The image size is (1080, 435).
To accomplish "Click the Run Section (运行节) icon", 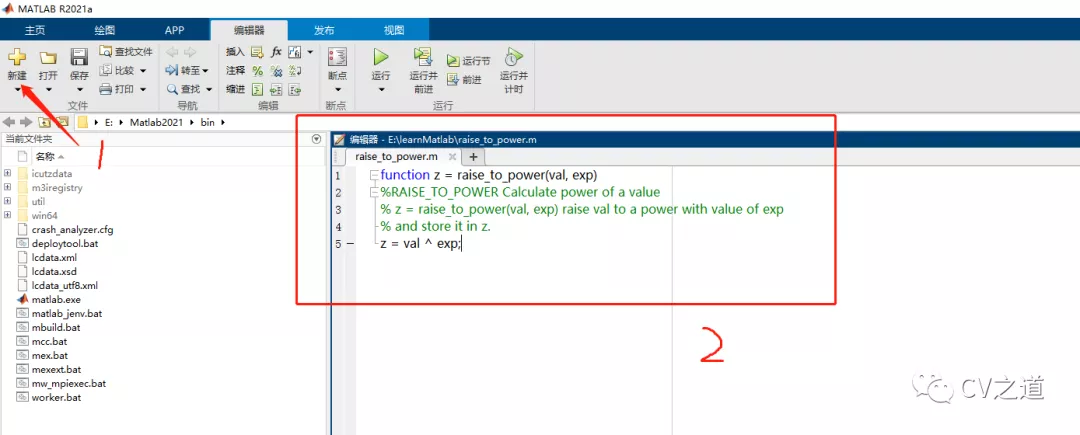I will point(453,61).
